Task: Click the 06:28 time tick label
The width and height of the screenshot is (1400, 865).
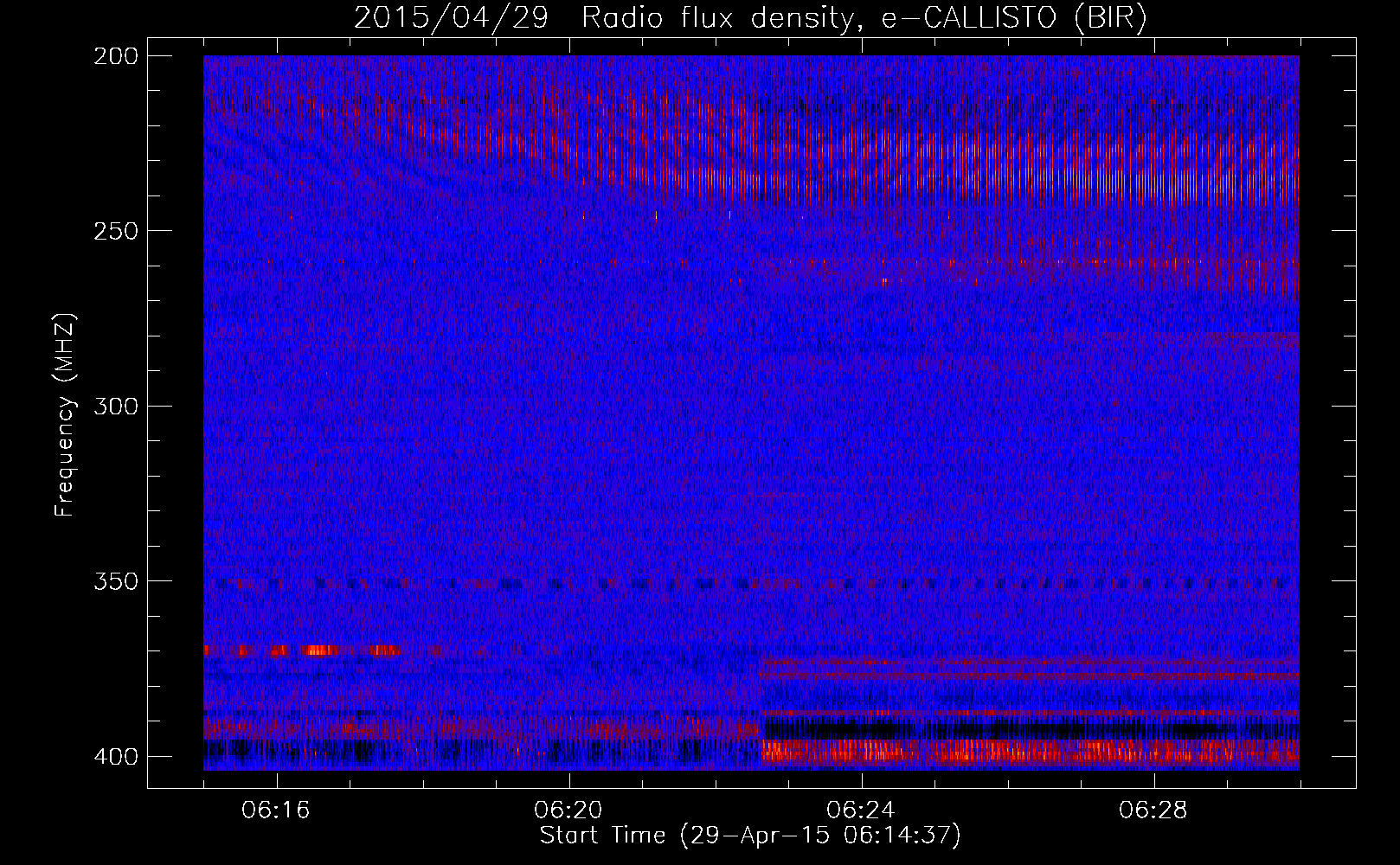Action: 1153,811
